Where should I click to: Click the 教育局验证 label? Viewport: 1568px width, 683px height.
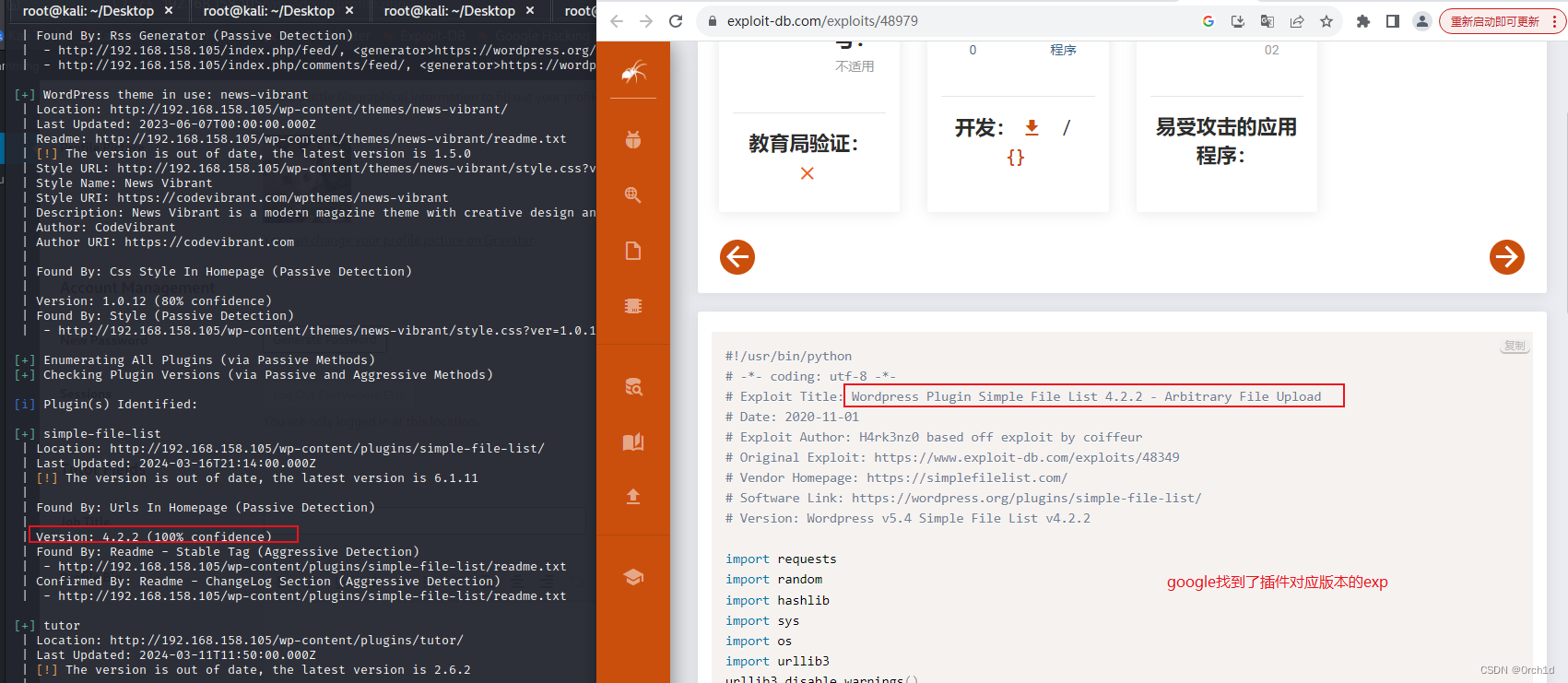tap(804, 144)
